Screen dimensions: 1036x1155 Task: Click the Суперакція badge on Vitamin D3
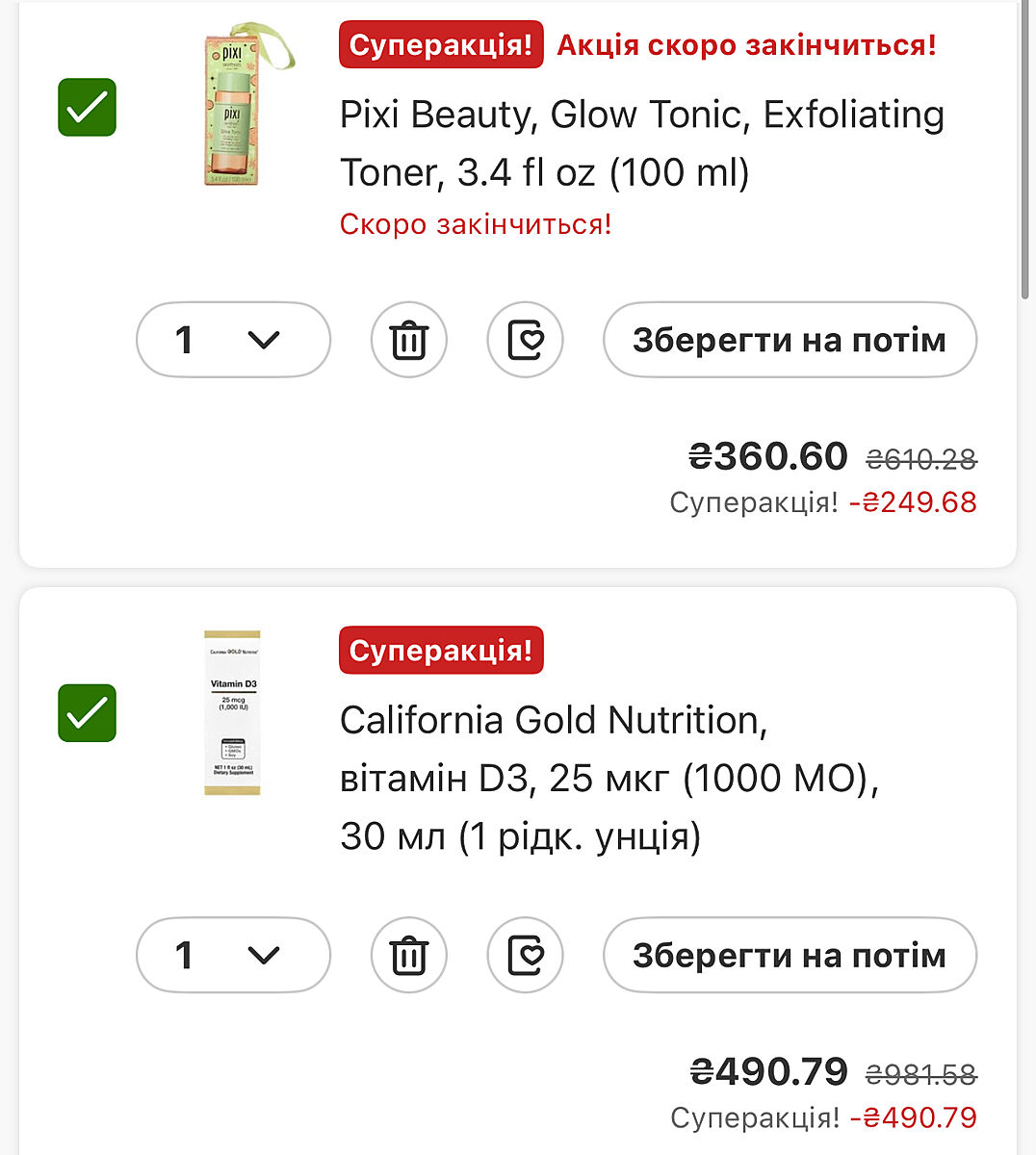point(441,651)
